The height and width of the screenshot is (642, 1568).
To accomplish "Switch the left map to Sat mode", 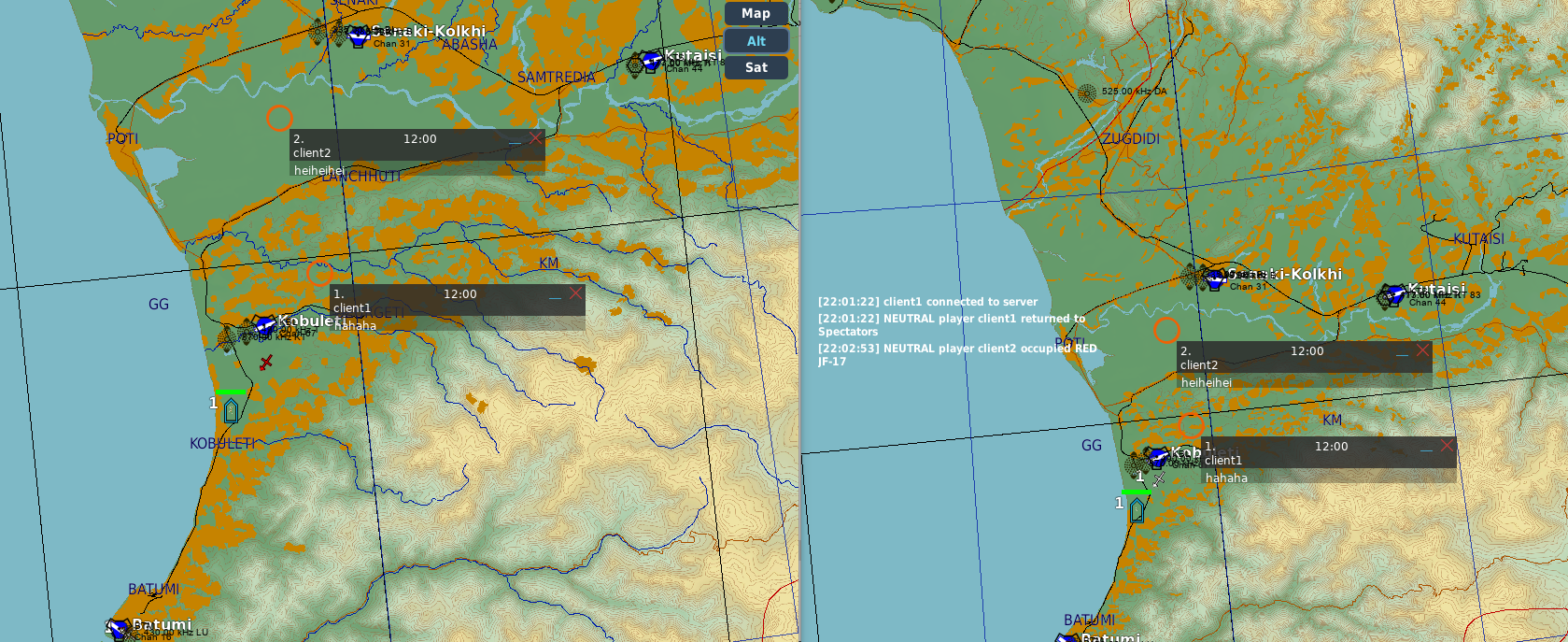I will 756,67.
